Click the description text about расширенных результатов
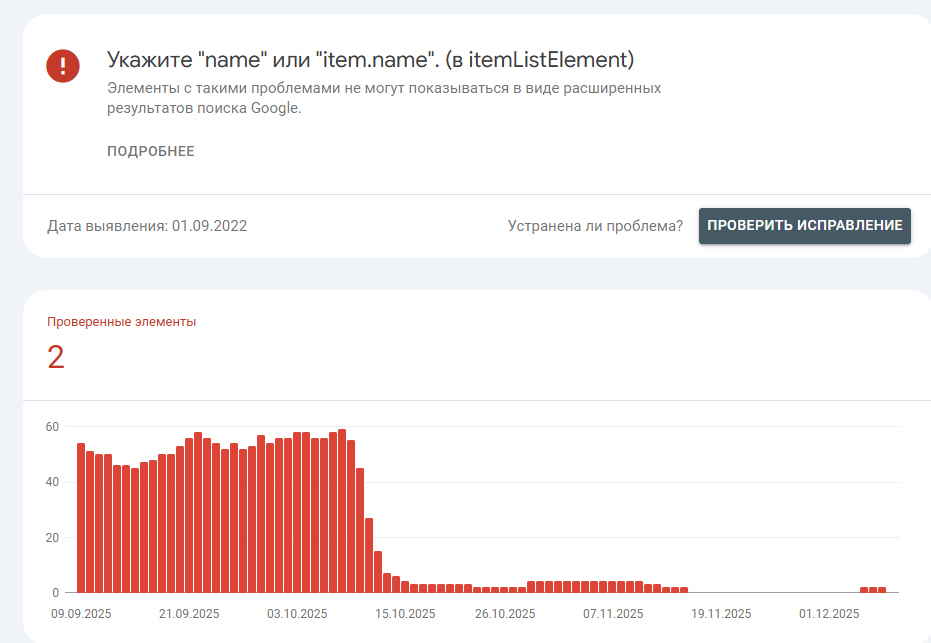Viewport: 931px width, 643px height. (384, 98)
